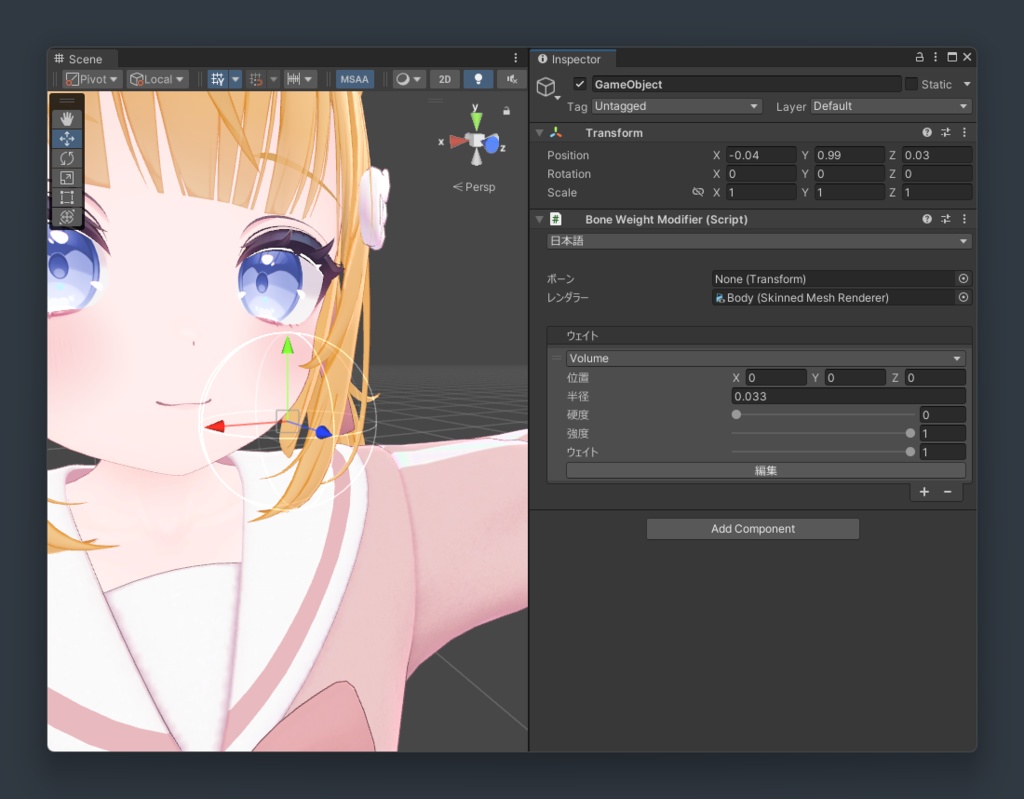Toggle constrained scale proportions link

698,192
